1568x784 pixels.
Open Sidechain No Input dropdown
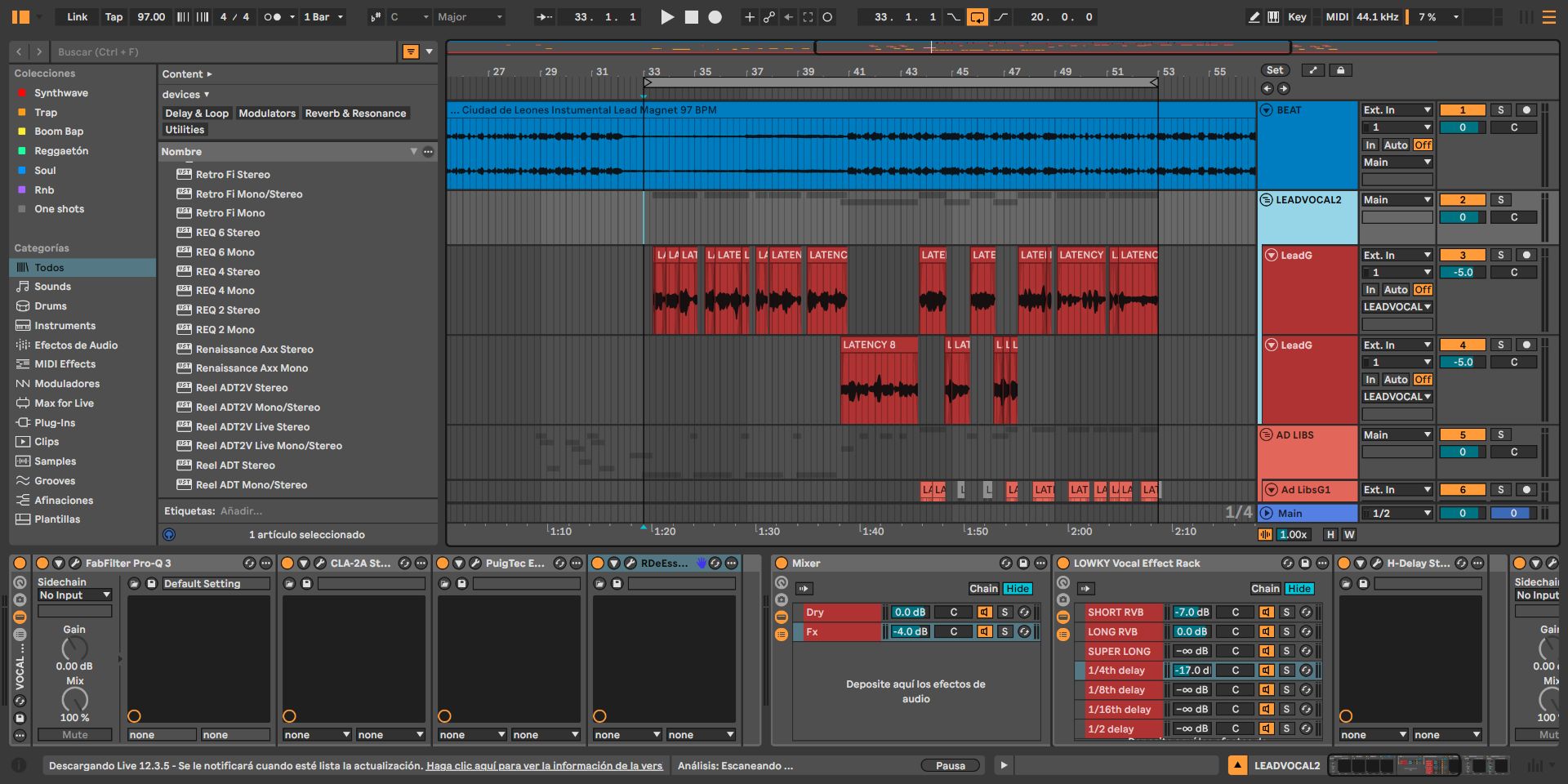coord(74,595)
